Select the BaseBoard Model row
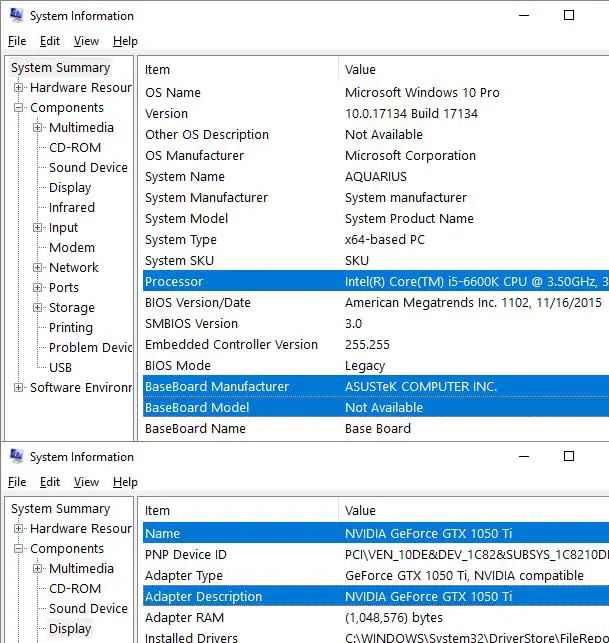This screenshot has width=609, height=643. click(376, 408)
